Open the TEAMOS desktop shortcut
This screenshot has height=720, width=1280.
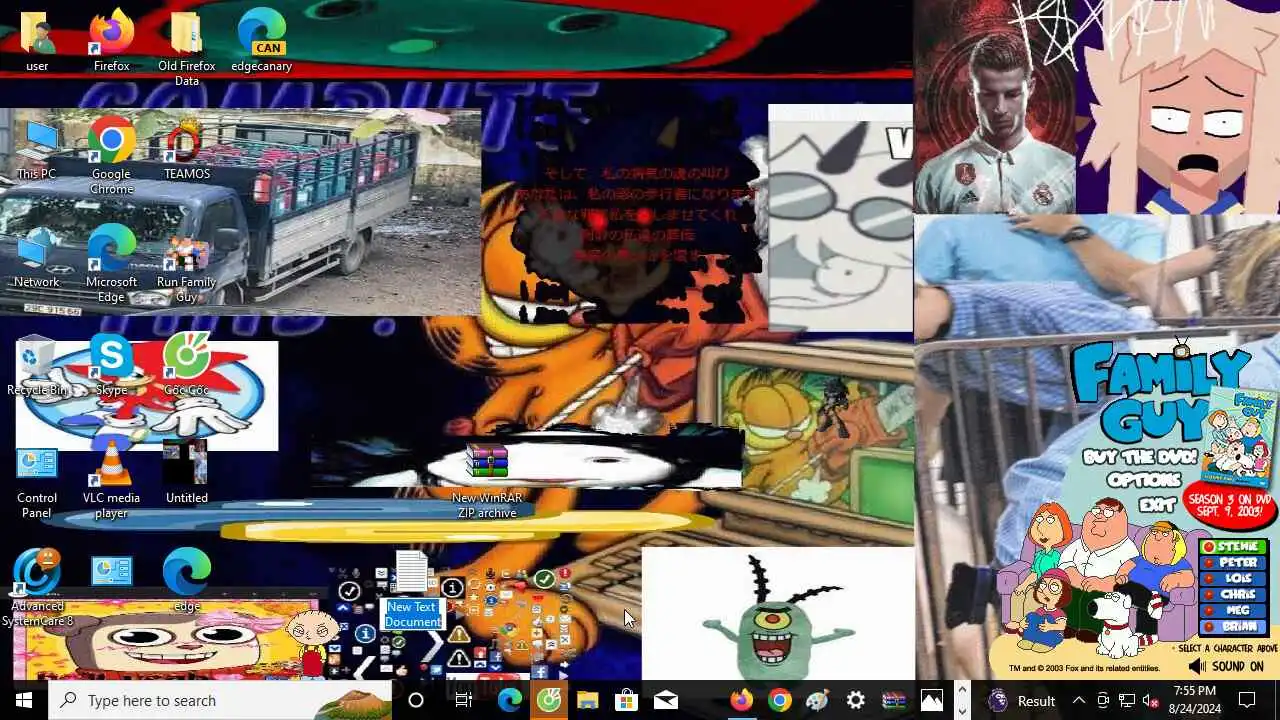(x=187, y=150)
